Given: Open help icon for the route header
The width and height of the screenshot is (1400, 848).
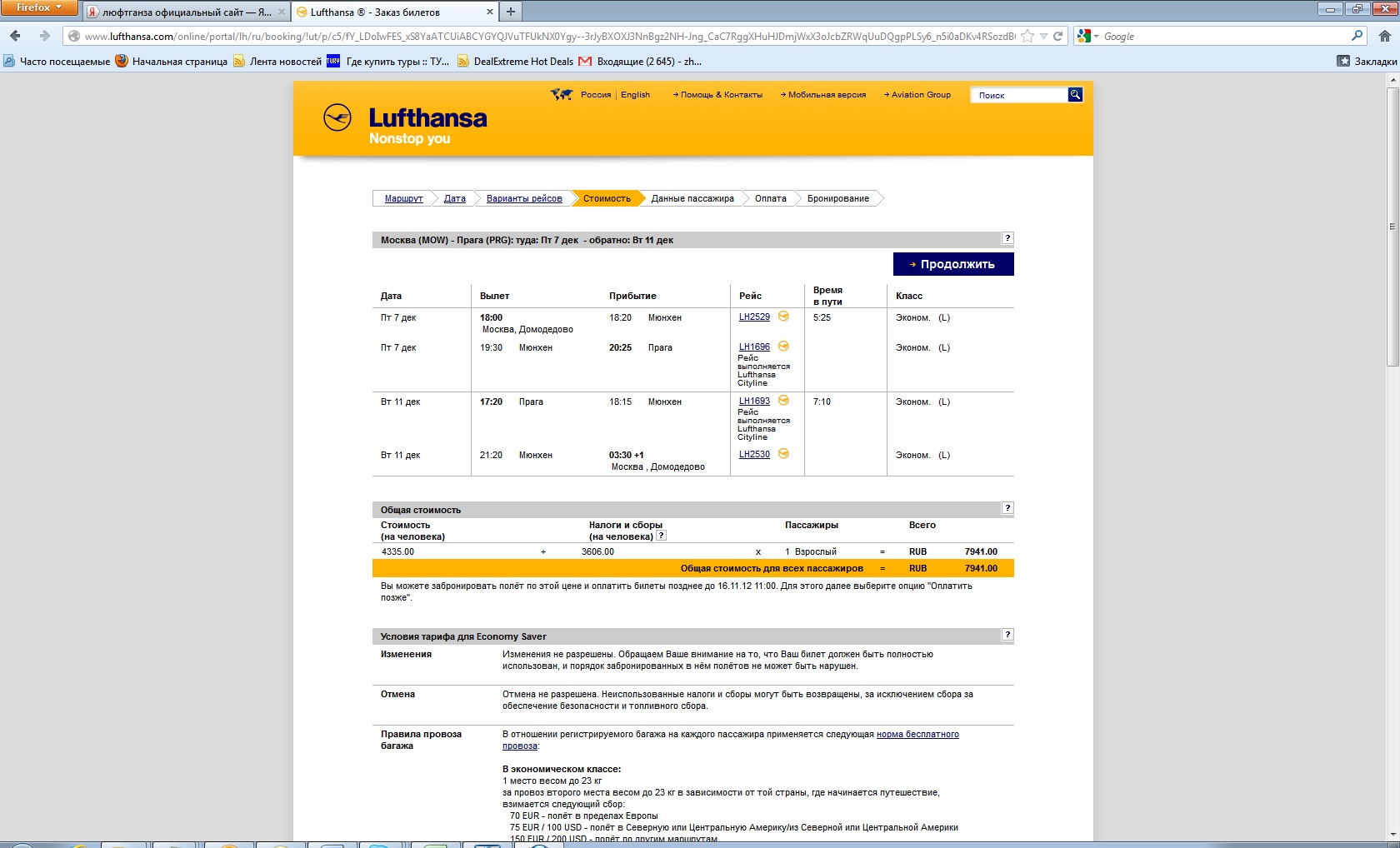Looking at the screenshot, I should coord(1007,238).
